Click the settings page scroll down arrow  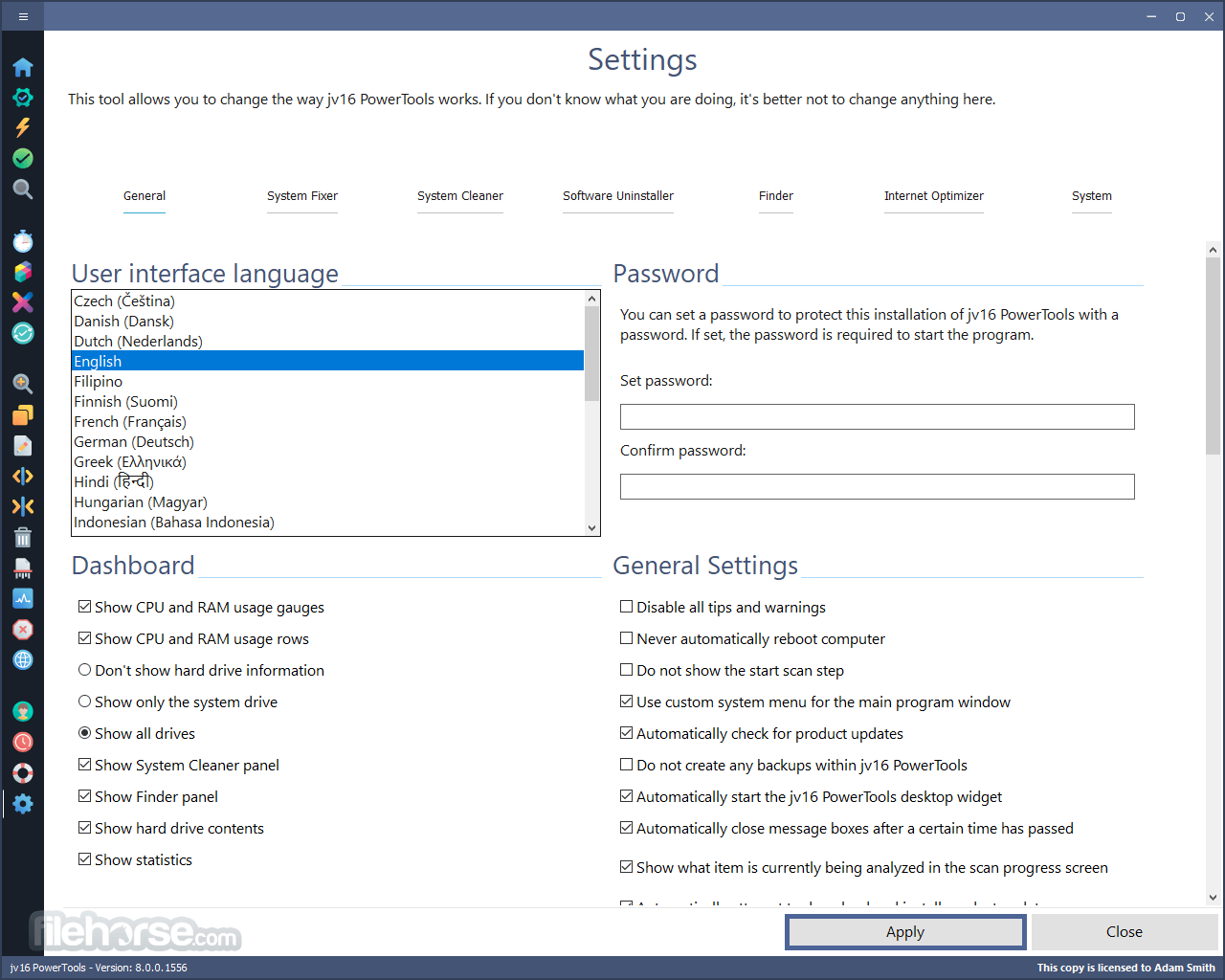tap(1213, 898)
